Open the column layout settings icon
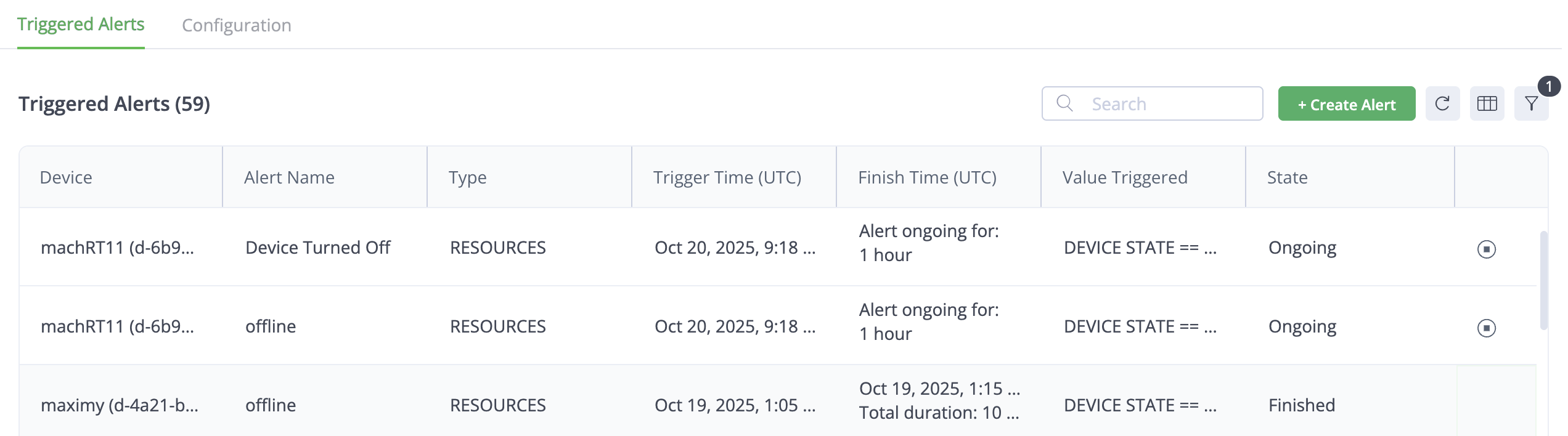This screenshot has height=436, width=1568. pos(1487,103)
